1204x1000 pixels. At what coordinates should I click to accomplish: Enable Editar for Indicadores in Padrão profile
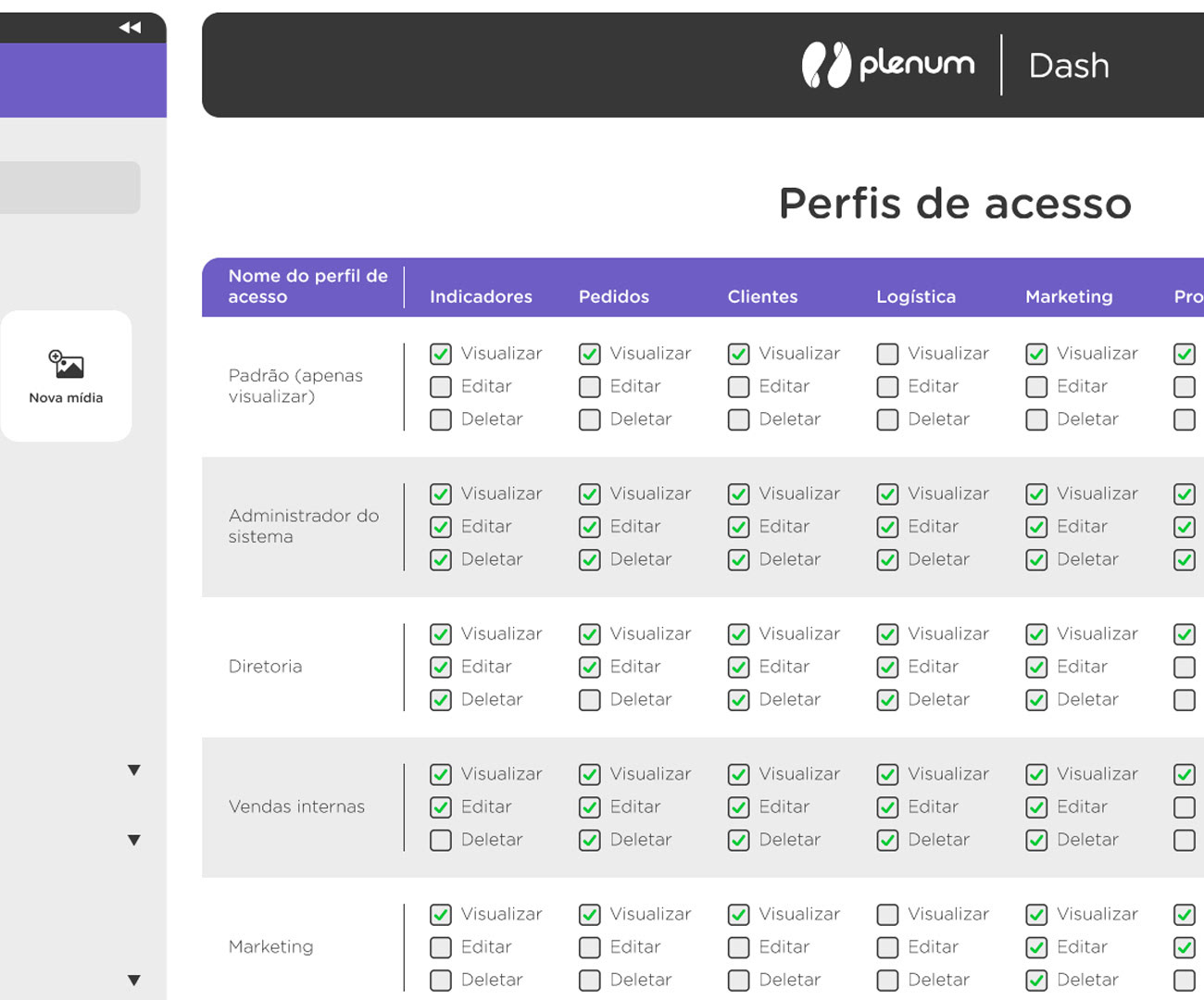(441, 387)
